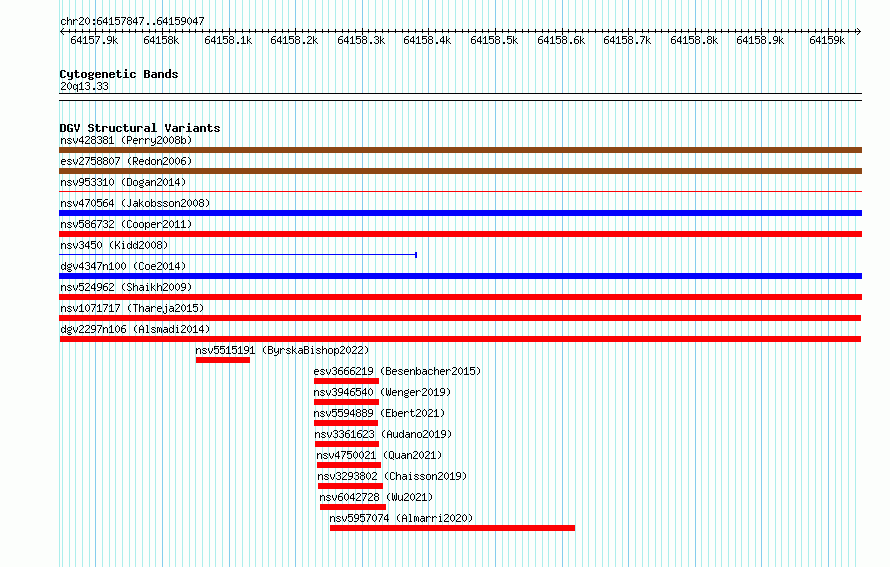Open nsv5957074 (Almarri2020) variant
Image resolution: width=890 pixels, height=567 pixels.
(401, 518)
